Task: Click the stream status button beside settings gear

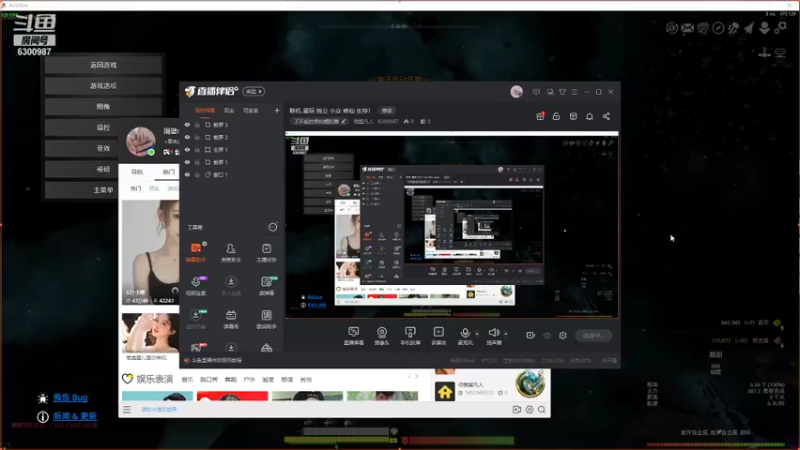Action: pyautogui.click(x=593, y=336)
